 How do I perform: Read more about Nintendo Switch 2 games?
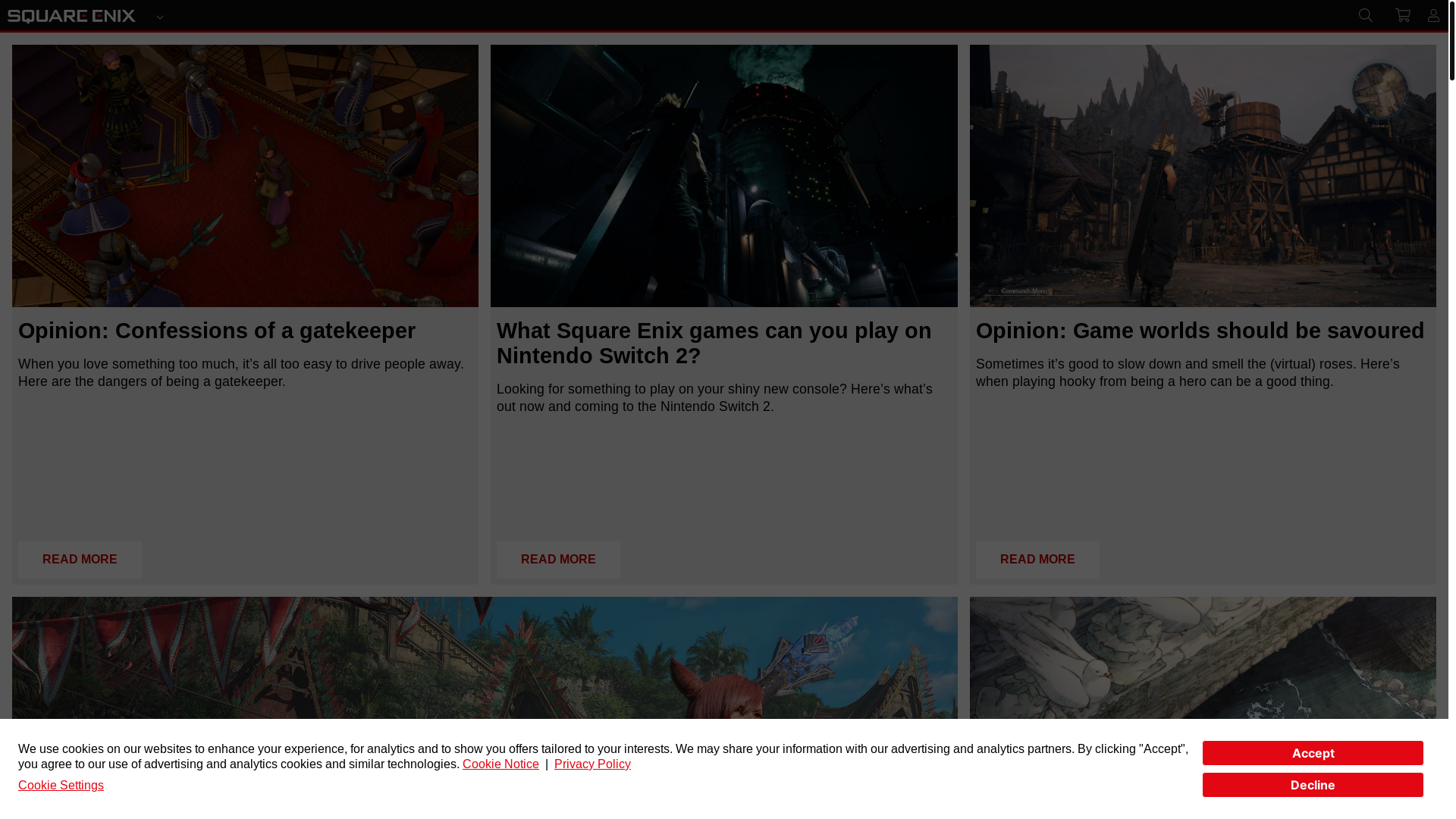tap(558, 560)
